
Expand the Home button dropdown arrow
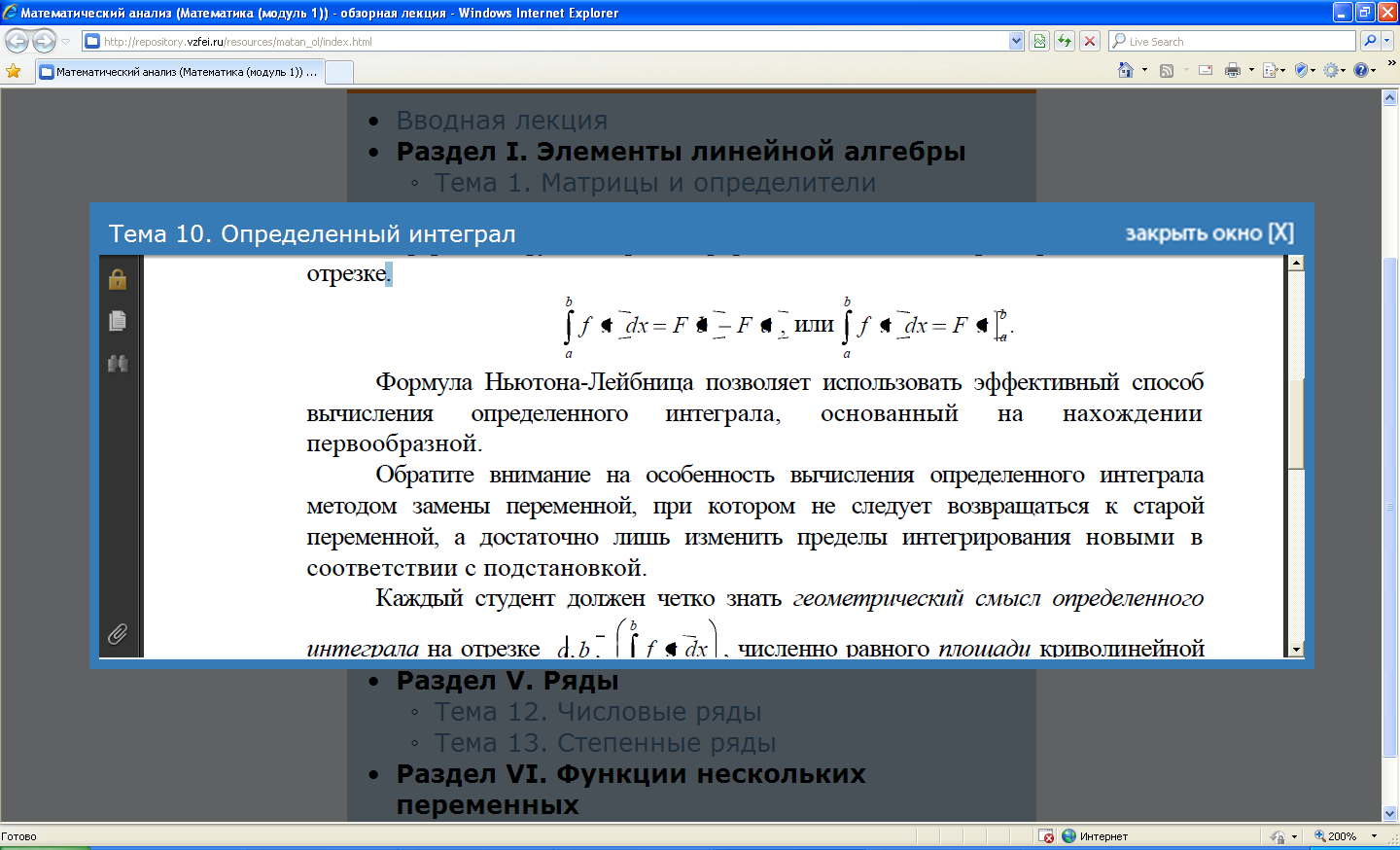coord(1144,70)
